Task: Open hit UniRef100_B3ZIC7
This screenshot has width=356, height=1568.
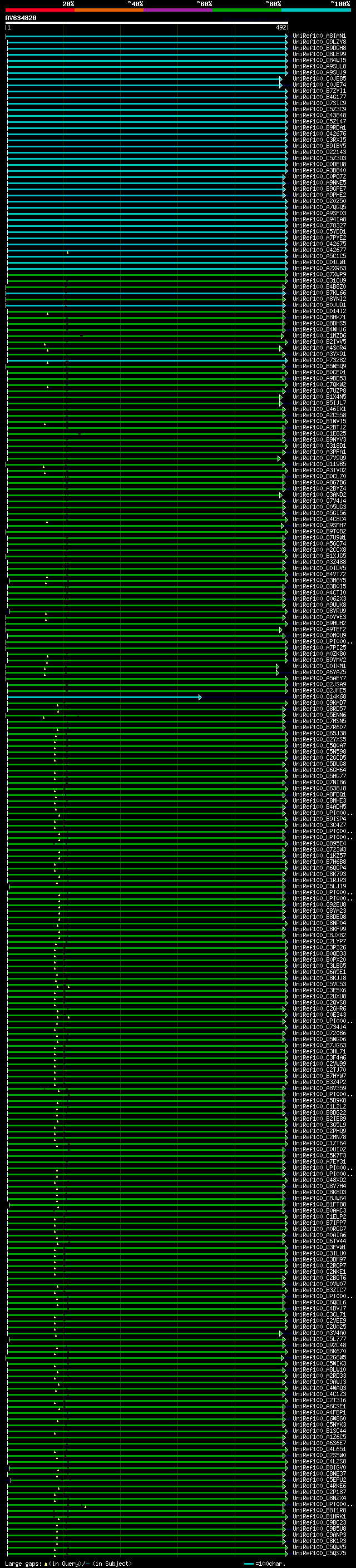Action: (319, 1290)
